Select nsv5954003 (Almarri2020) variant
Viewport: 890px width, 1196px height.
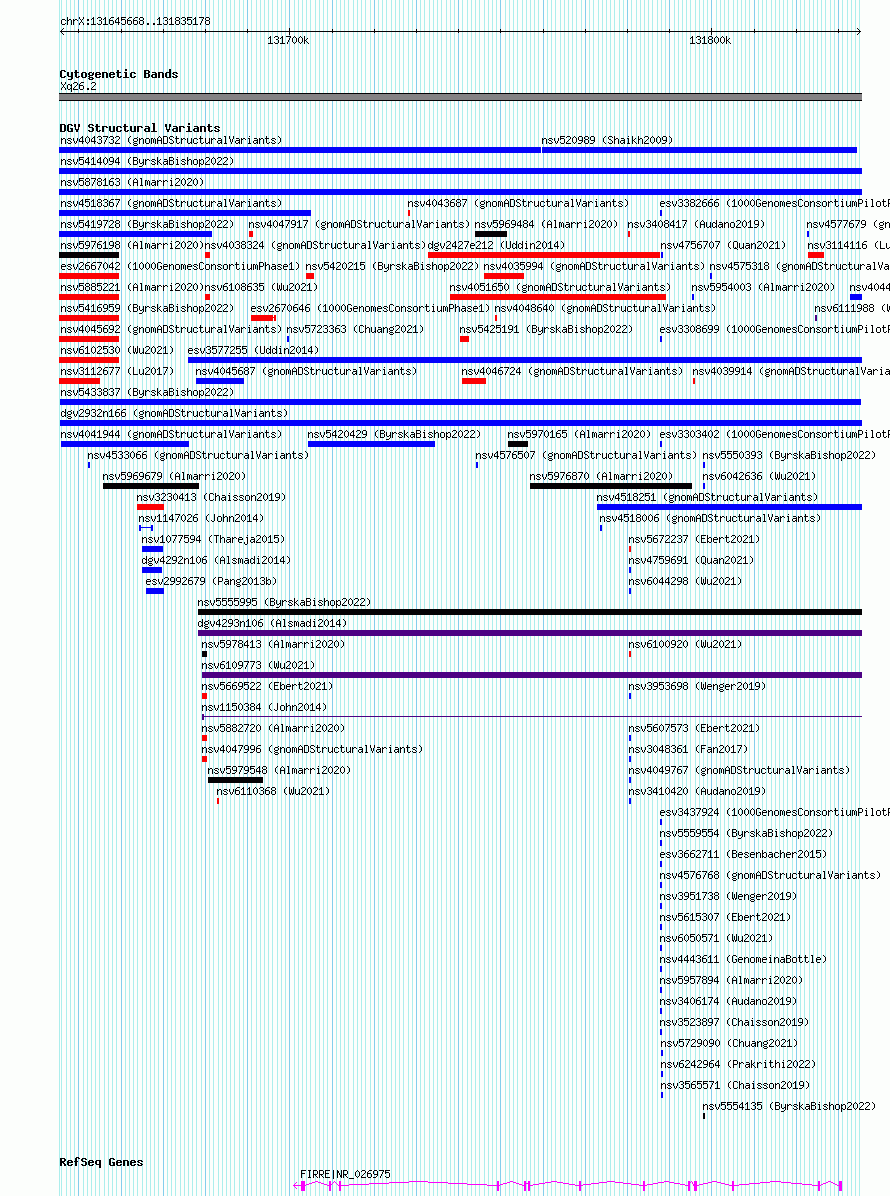tap(763, 287)
